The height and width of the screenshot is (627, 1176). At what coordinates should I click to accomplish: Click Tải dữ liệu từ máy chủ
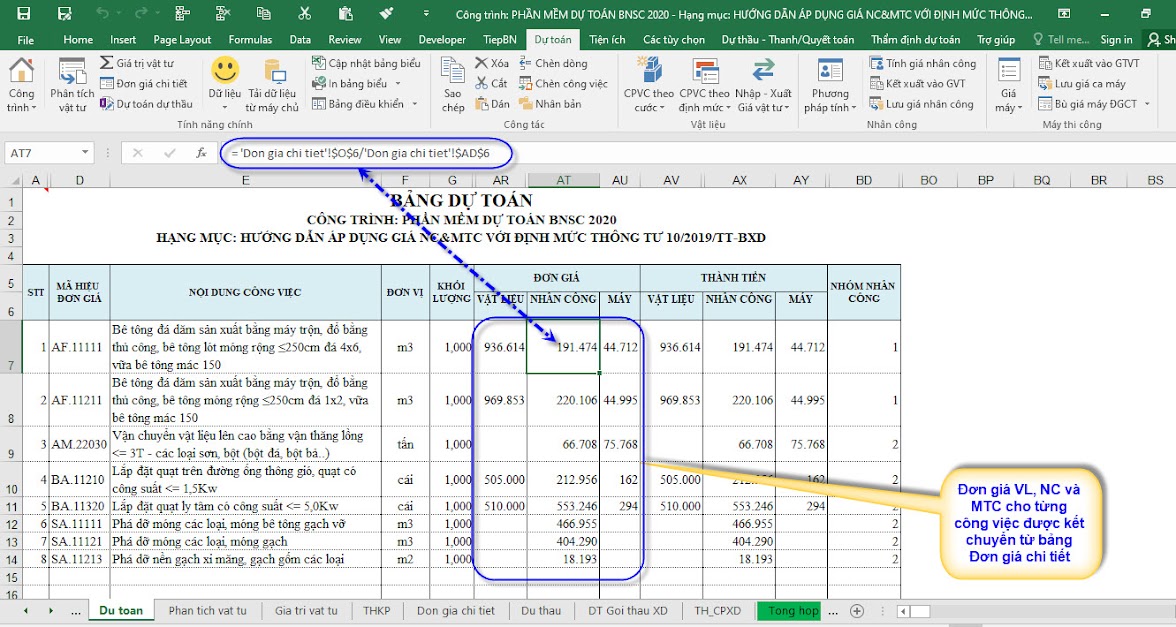272,86
